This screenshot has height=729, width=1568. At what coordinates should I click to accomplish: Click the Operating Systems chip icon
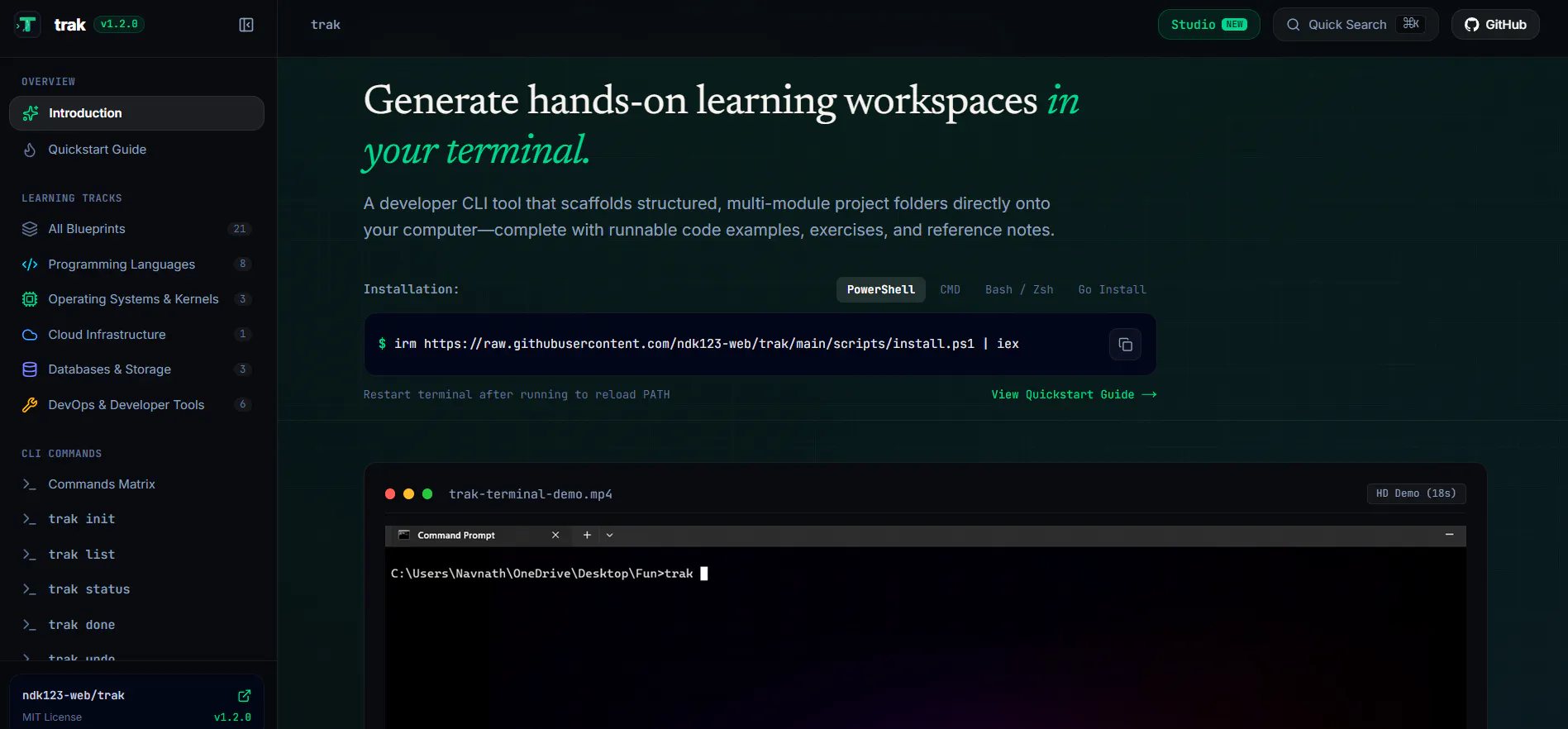pyautogui.click(x=30, y=299)
